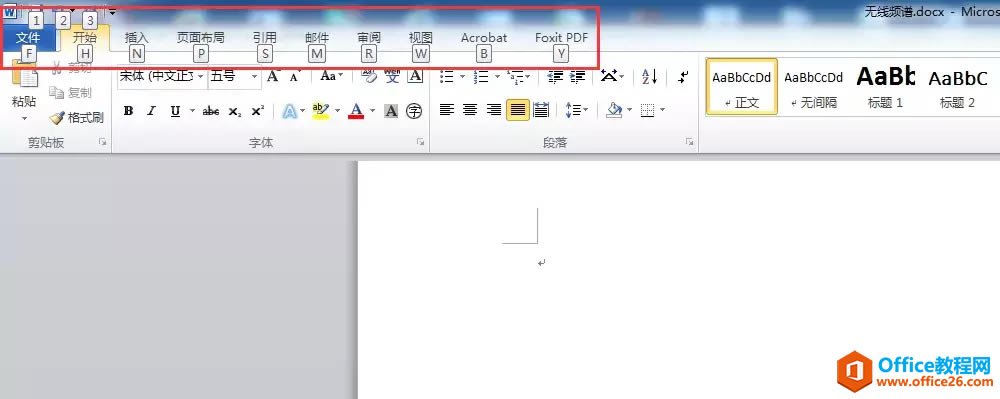Open the Change Case Aa menu
Image resolution: width=1000 pixels, height=399 pixels.
(x=332, y=76)
